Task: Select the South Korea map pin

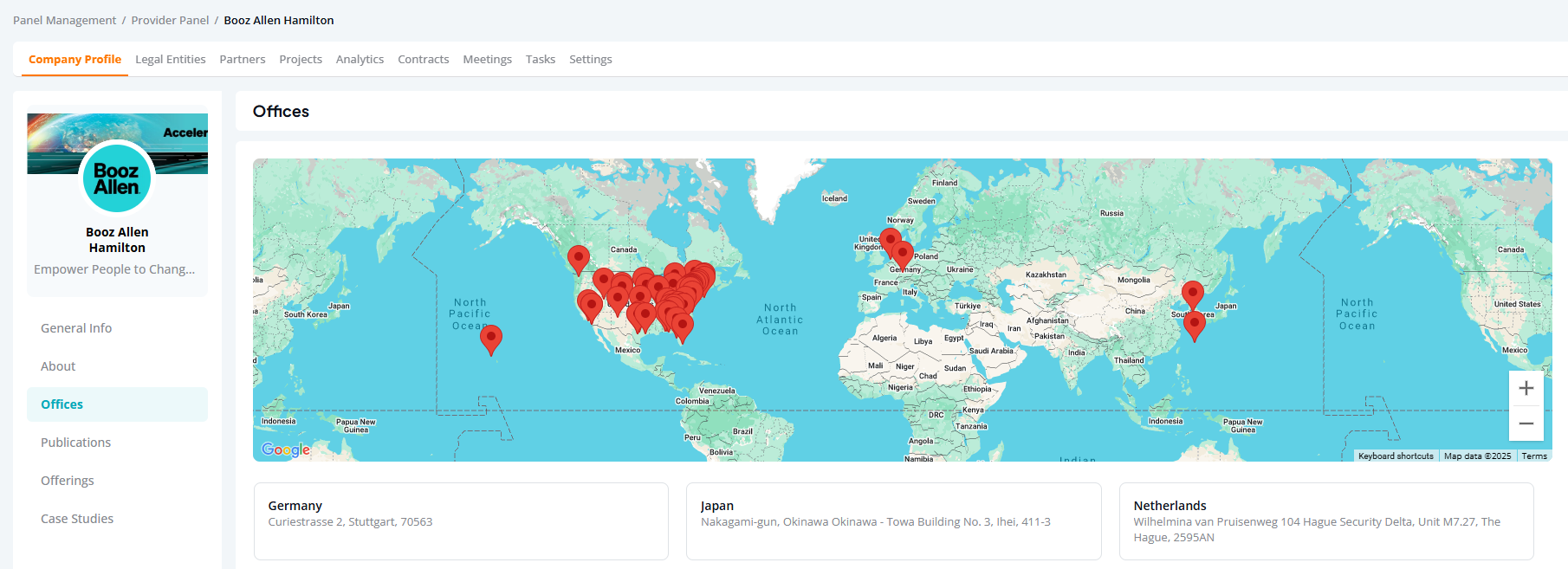Action: (x=1193, y=295)
